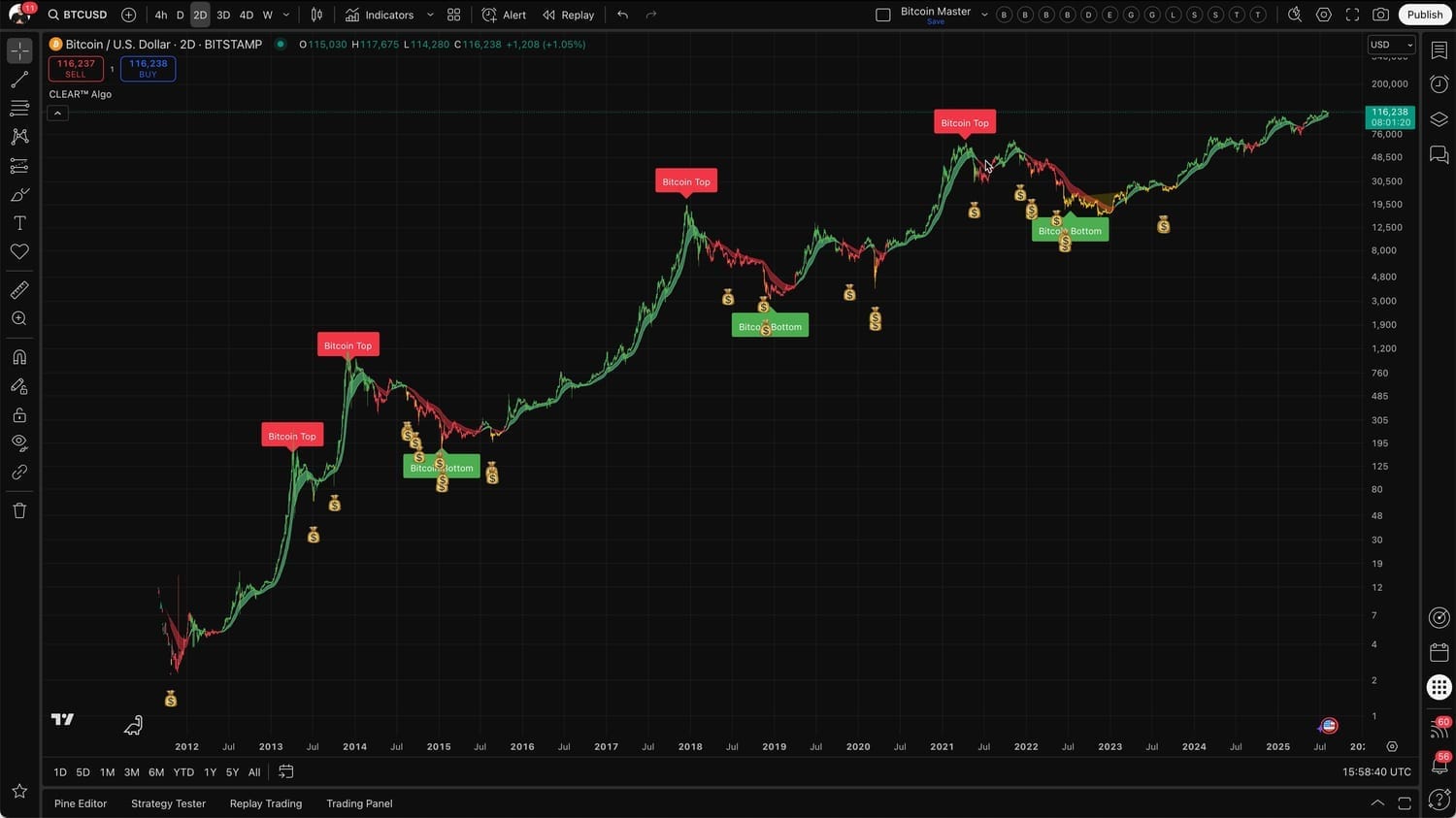Click the 116,238 current price axis label
Image resolution: width=1456 pixels, height=818 pixels.
[x=1390, y=117]
